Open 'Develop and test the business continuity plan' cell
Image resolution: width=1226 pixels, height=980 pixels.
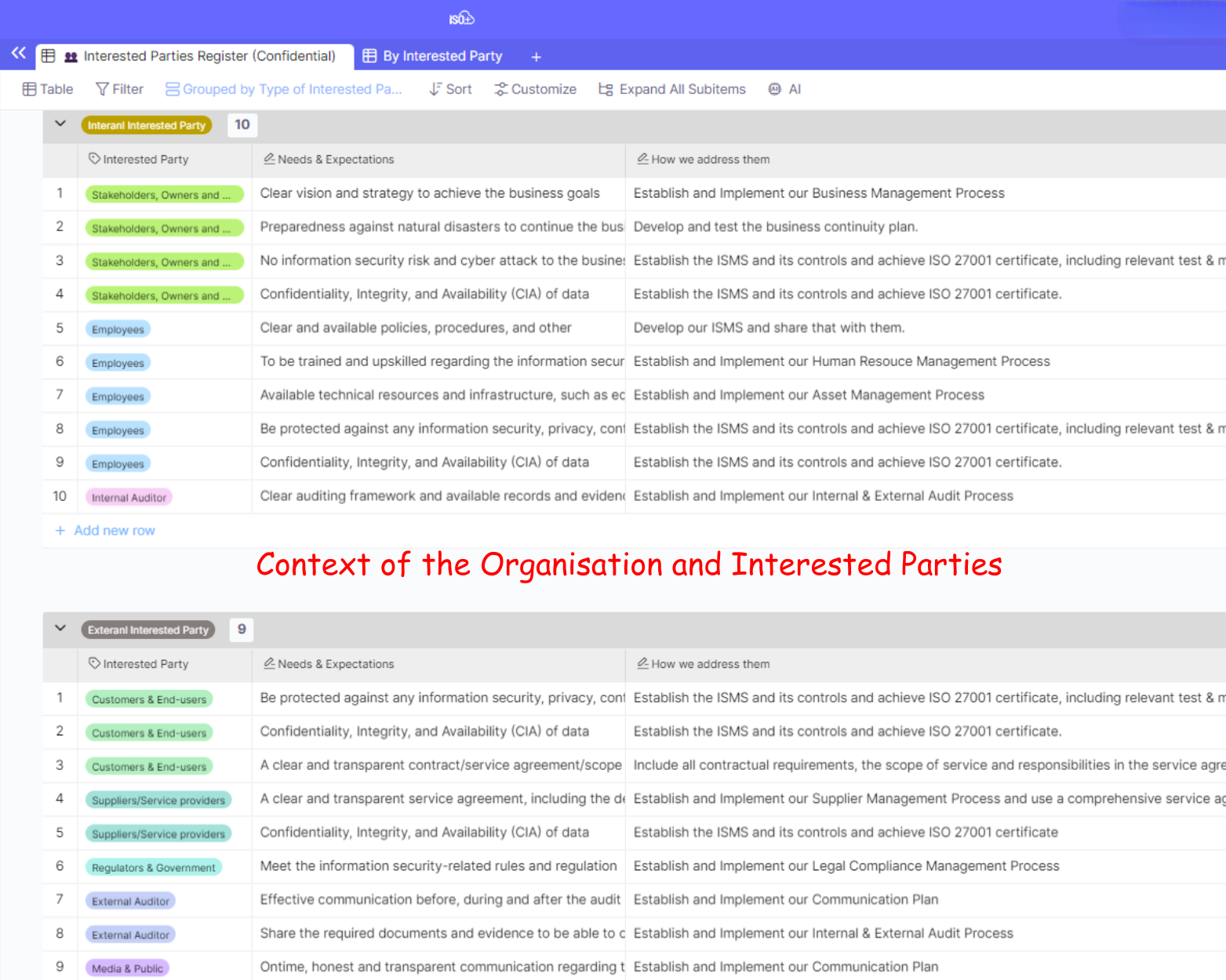[775, 227]
